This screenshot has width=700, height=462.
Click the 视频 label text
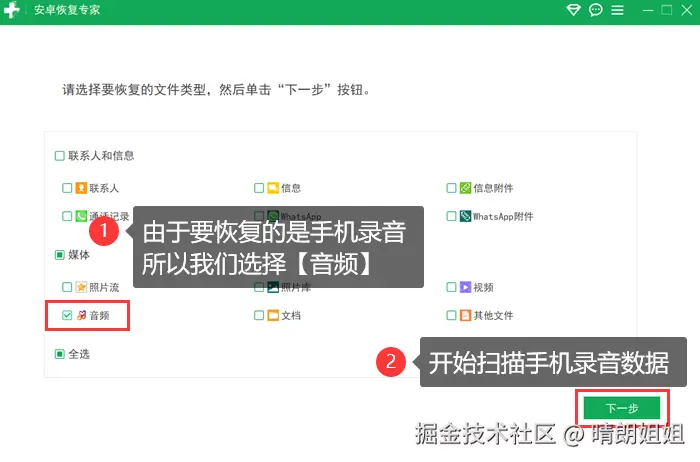483,287
